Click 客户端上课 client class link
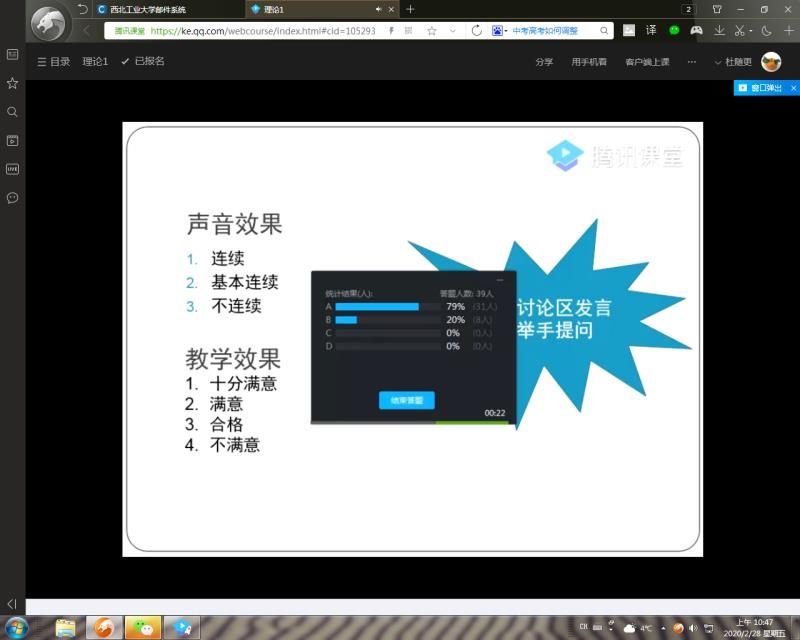Image resolution: width=800 pixels, height=640 pixels. [647, 62]
